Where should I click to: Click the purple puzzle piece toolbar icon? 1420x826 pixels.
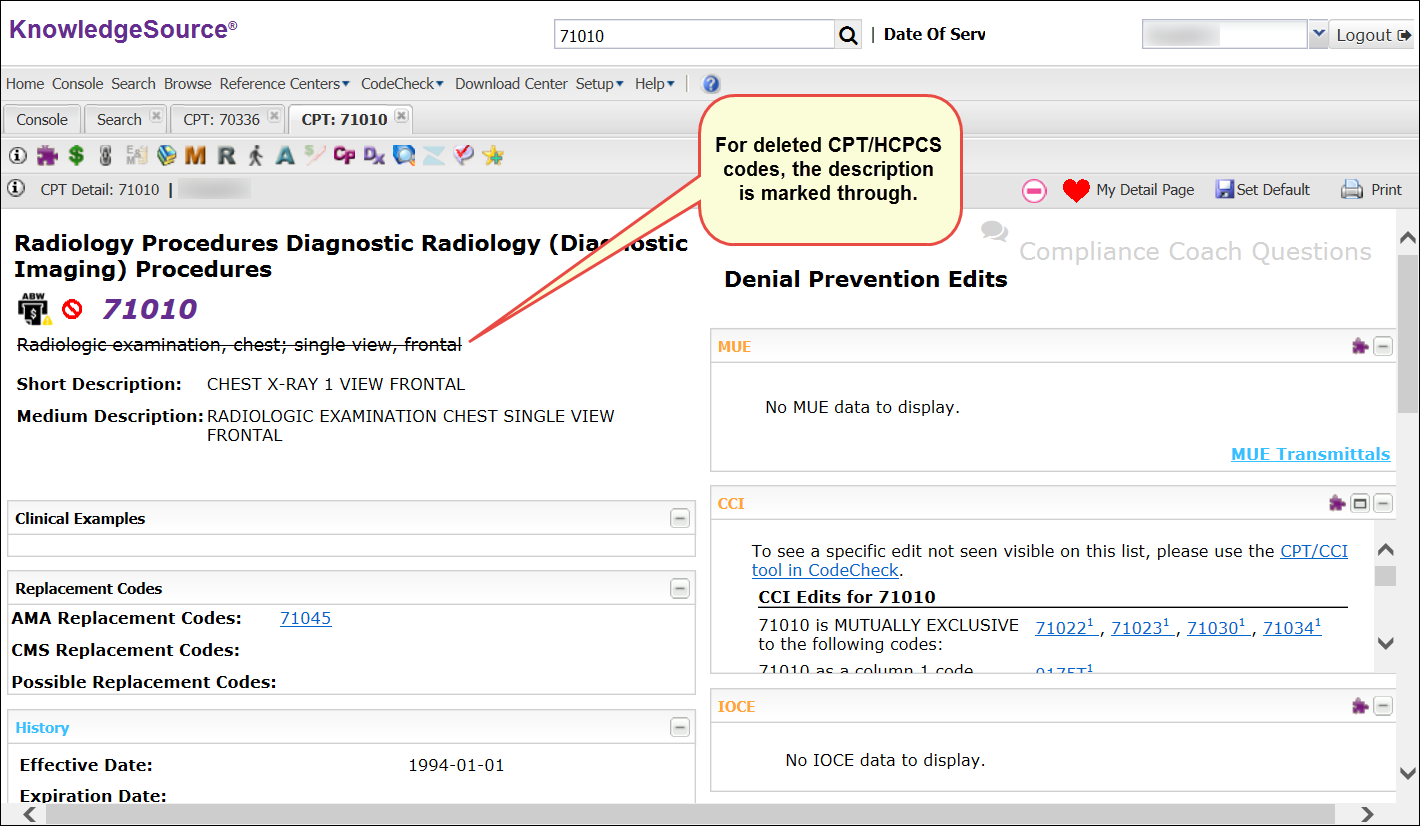tap(47, 156)
